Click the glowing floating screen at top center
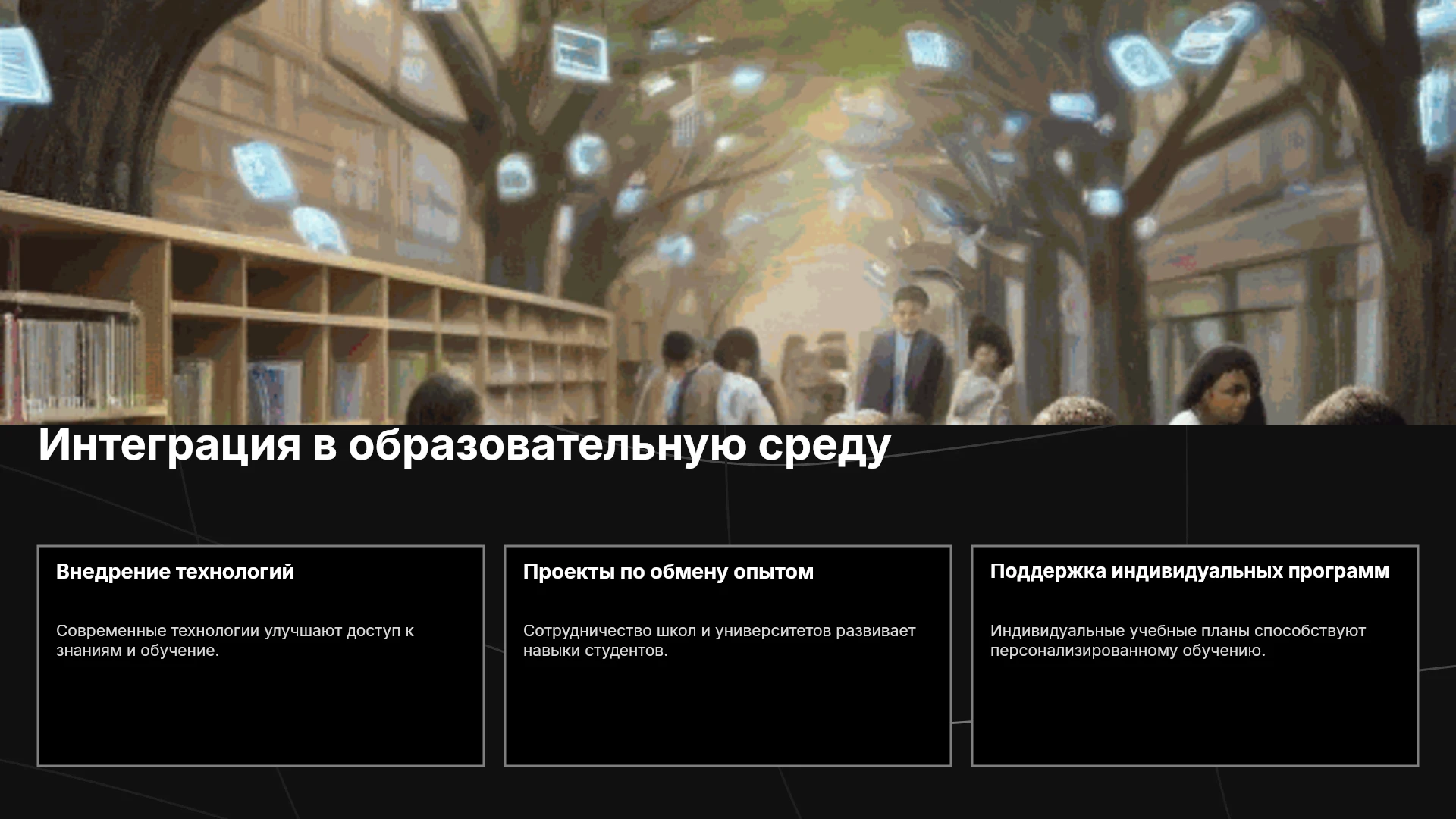Image resolution: width=1456 pixels, height=819 pixels. pos(580,52)
